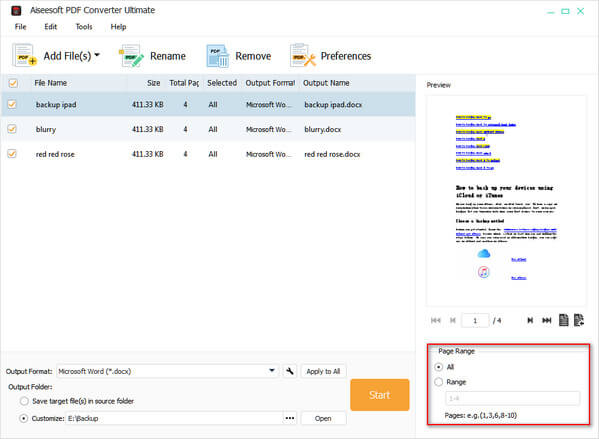The image size is (599, 439).
Task: Select the Range radio button
Action: click(439, 382)
